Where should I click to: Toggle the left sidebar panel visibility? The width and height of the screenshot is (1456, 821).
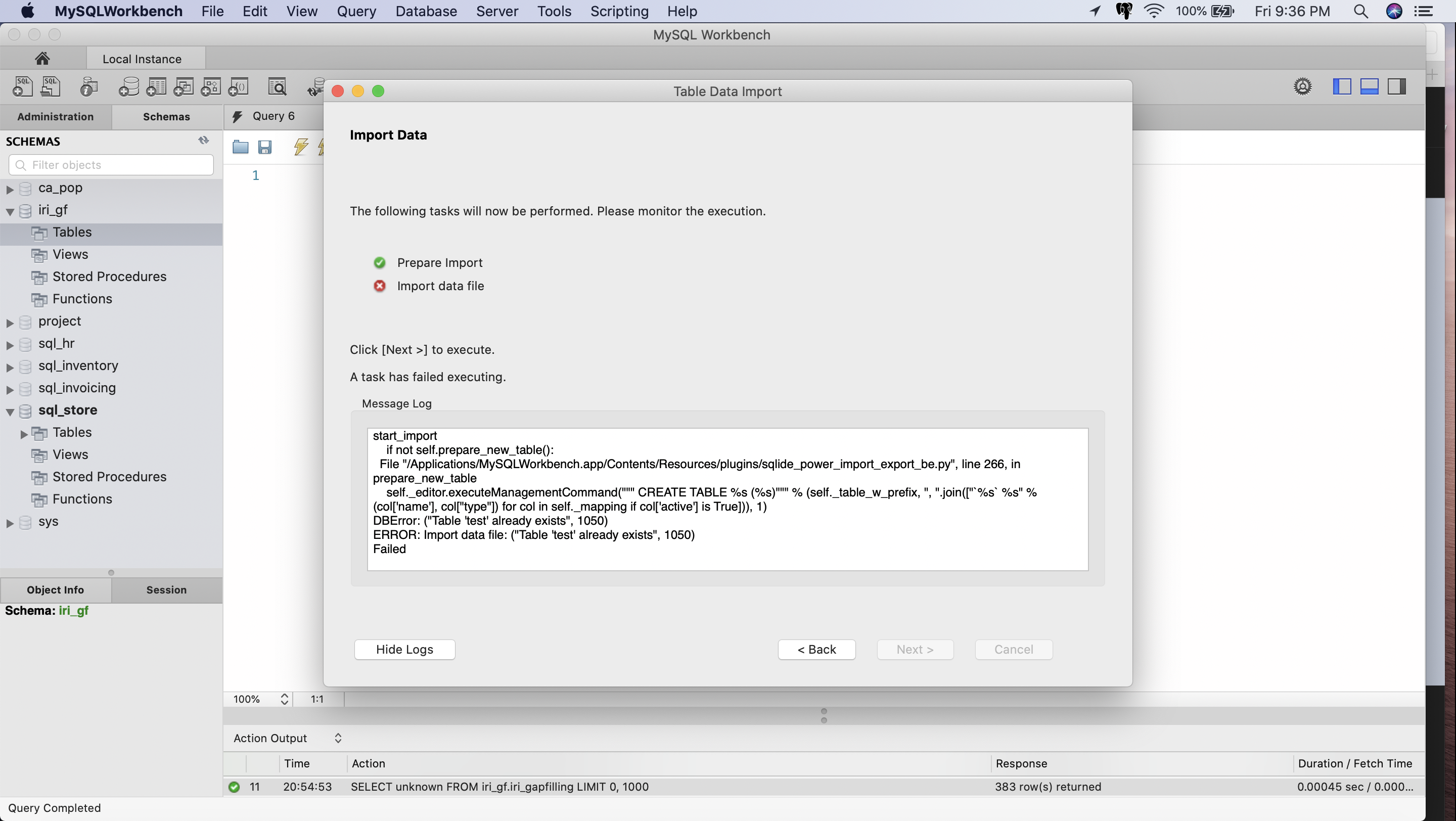tap(1342, 86)
